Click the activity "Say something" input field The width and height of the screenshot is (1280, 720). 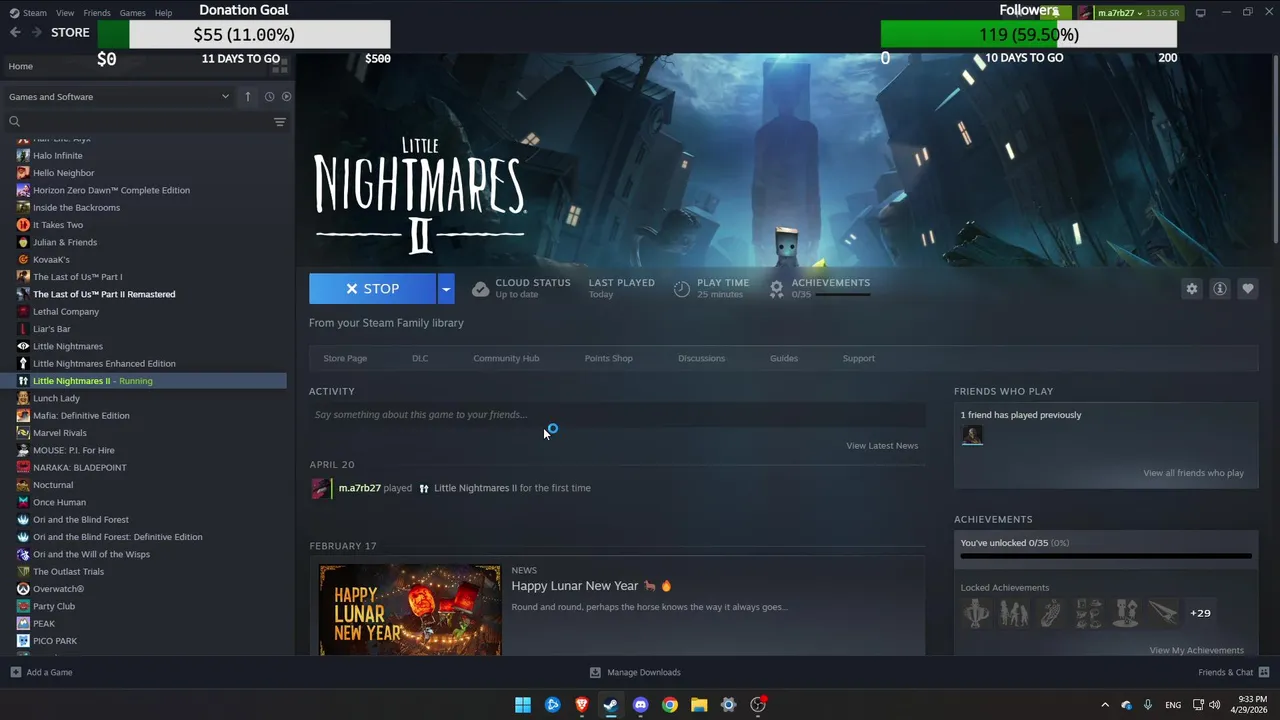(x=617, y=415)
